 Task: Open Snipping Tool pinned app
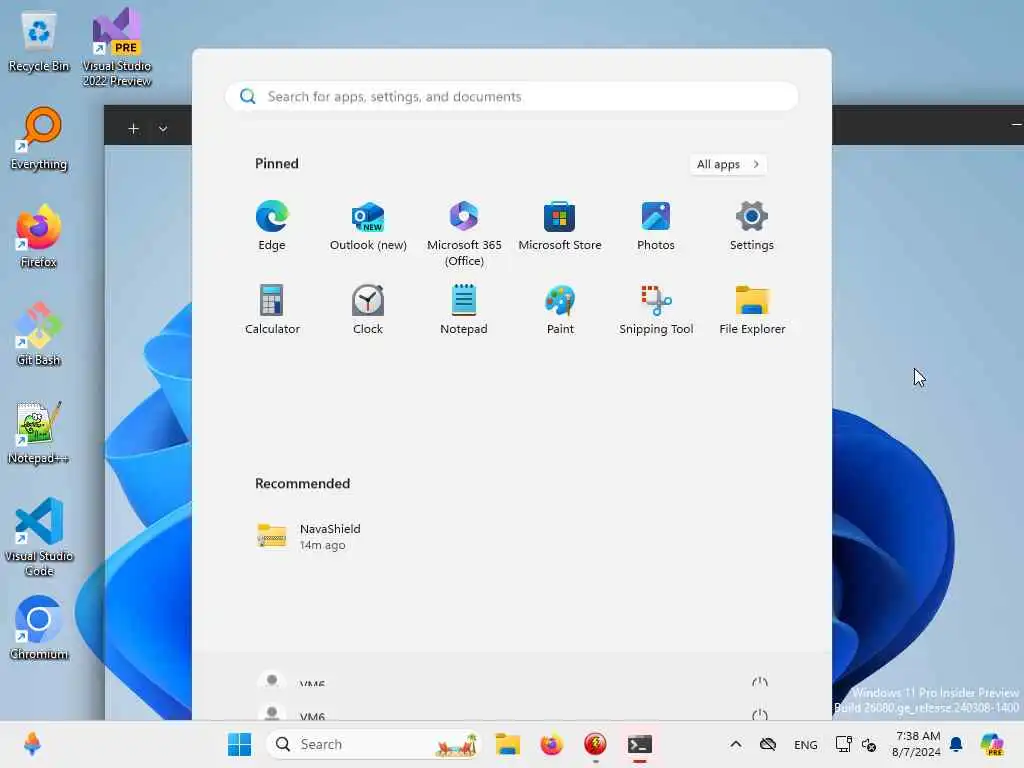656,310
